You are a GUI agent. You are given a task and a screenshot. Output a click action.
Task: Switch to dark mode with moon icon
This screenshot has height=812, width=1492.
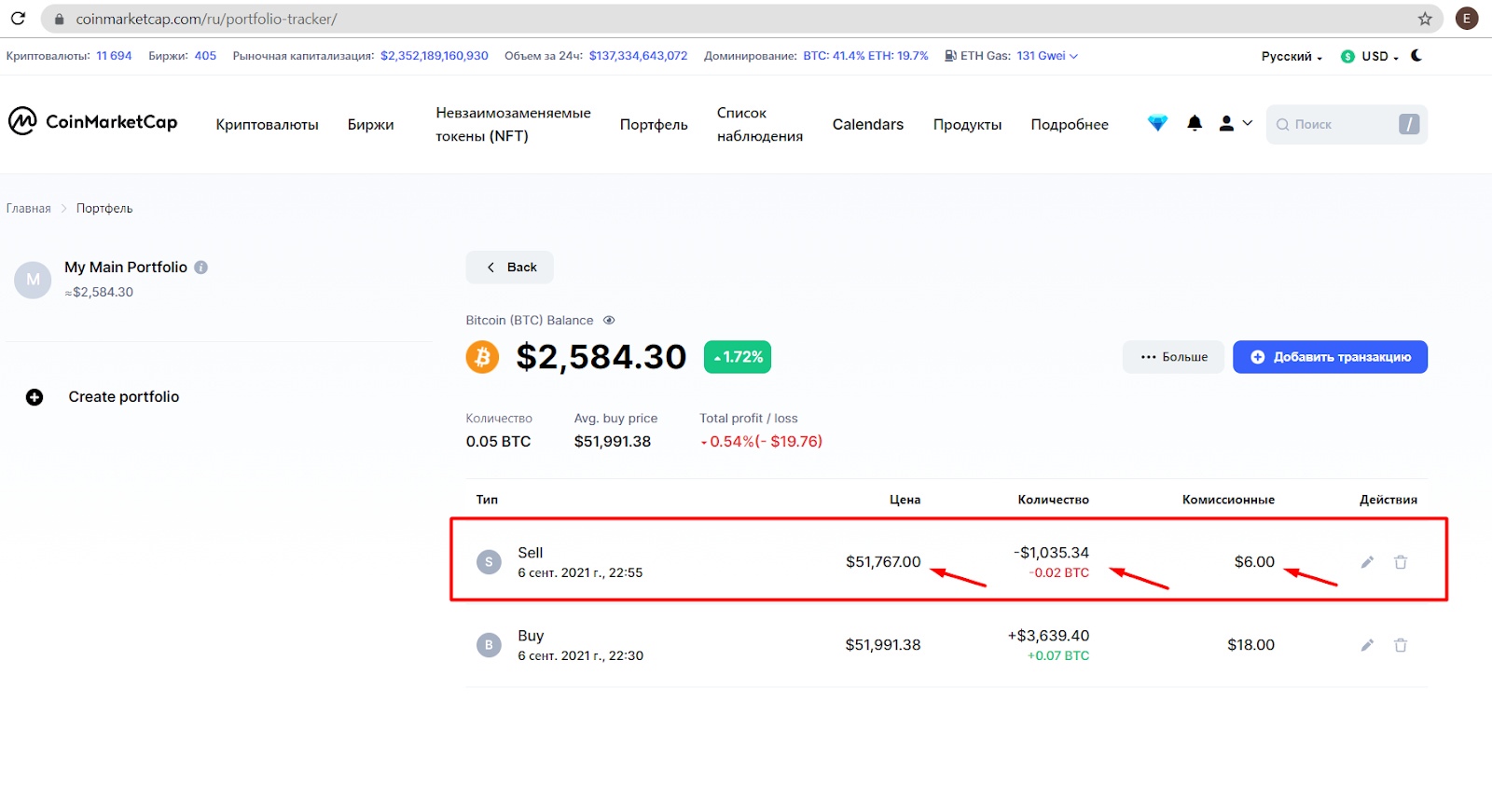pyautogui.click(x=1416, y=56)
